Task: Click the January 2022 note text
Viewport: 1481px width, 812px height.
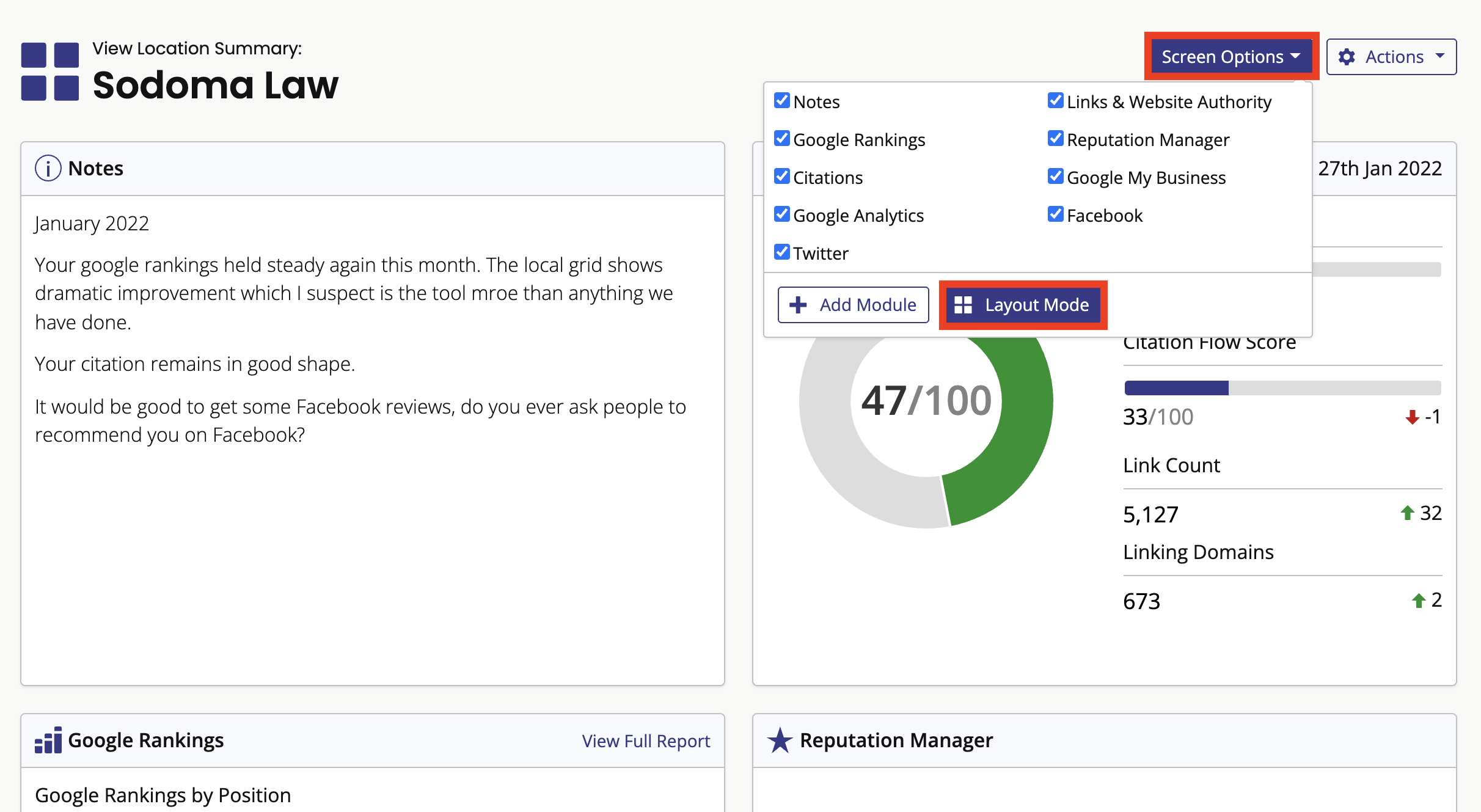Action: pos(92,224)
